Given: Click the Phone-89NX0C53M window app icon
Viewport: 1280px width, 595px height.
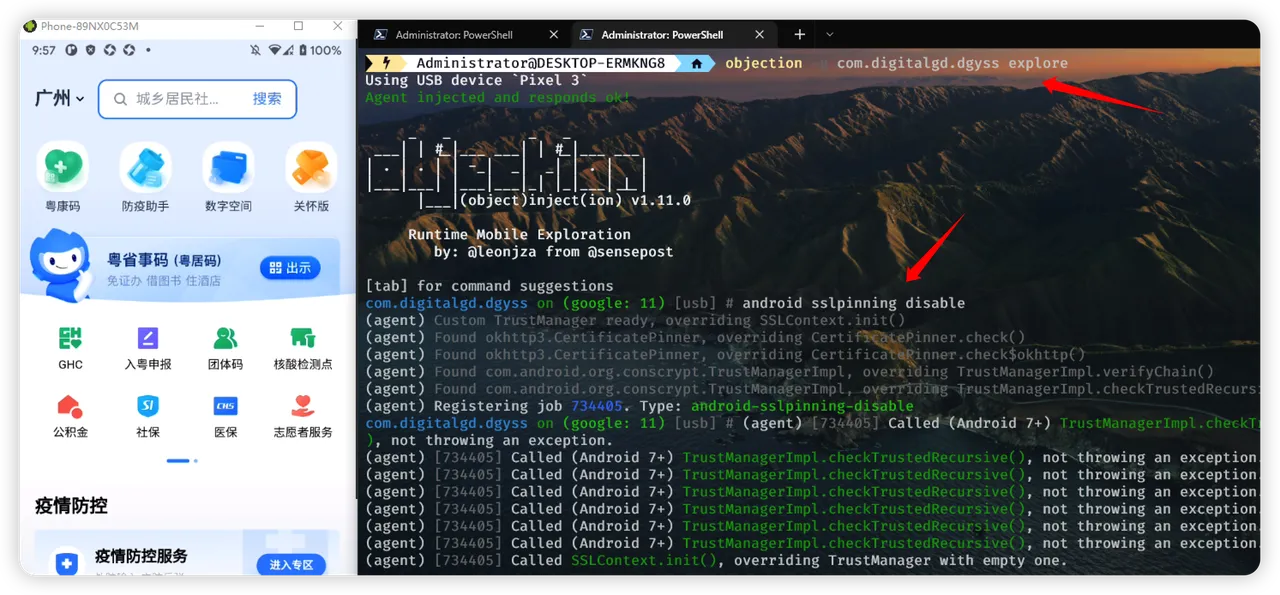Looking at the screenshot, I should [x=30, y=26].
